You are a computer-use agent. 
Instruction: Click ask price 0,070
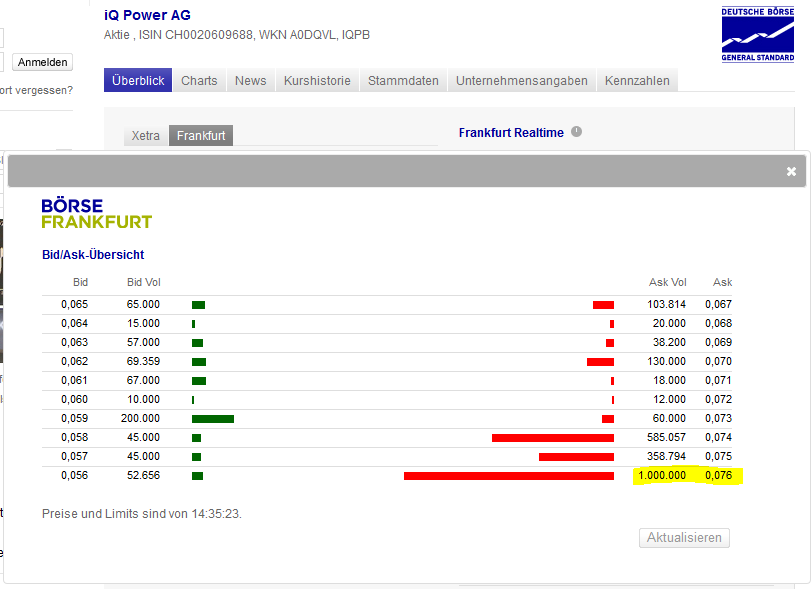[719, 361]
